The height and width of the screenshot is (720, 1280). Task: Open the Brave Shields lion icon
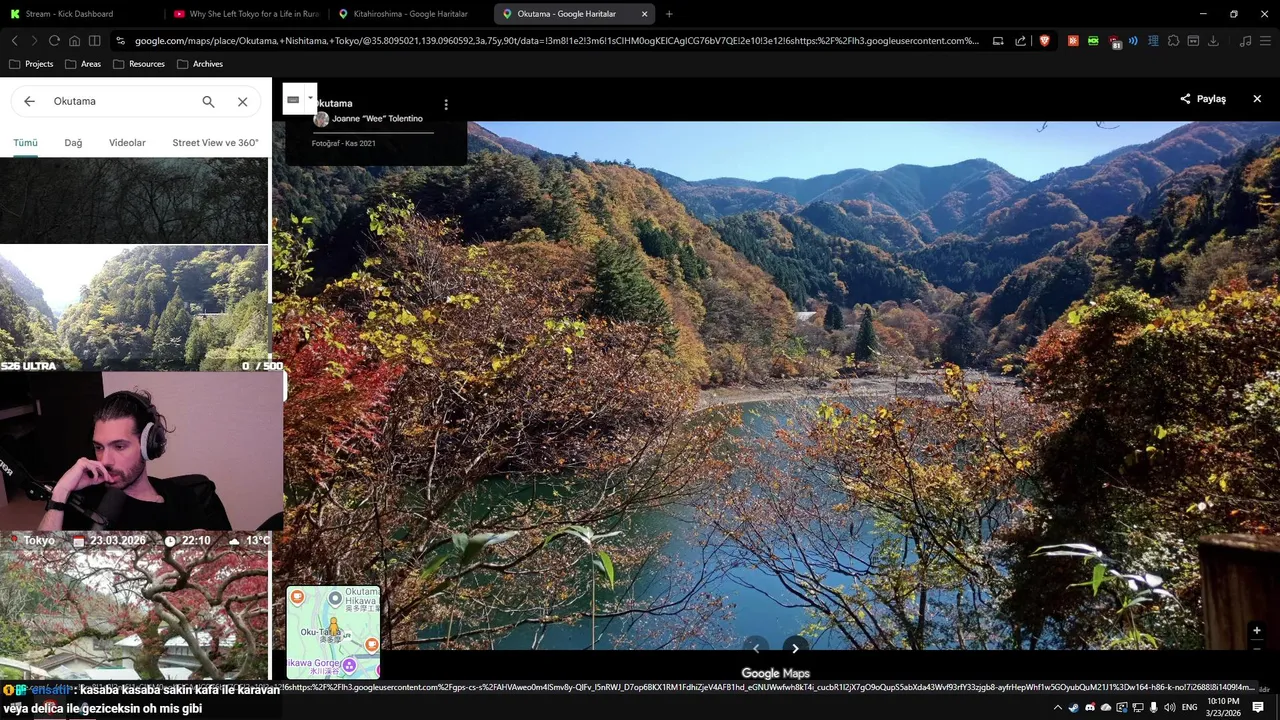pyautogui.click(x=1045, y=41)
